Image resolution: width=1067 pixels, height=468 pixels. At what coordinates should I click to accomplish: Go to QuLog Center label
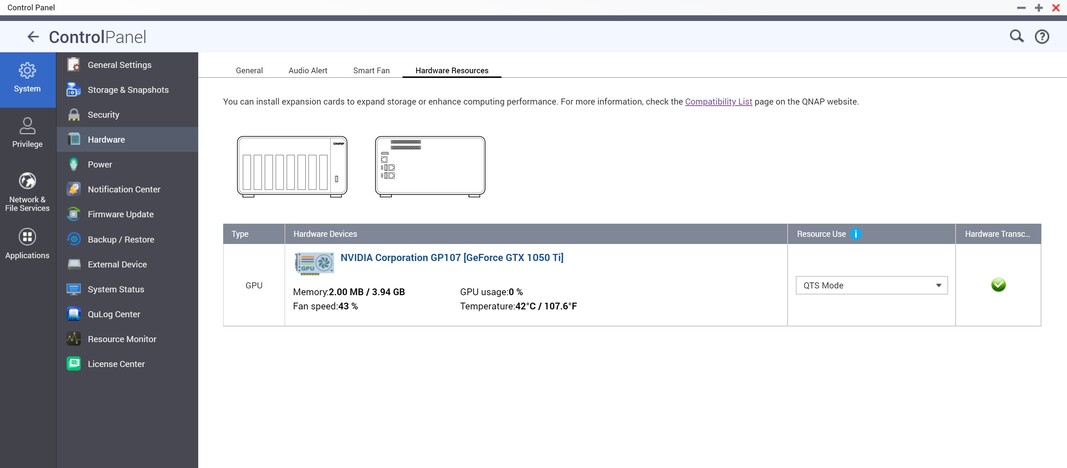114,314
